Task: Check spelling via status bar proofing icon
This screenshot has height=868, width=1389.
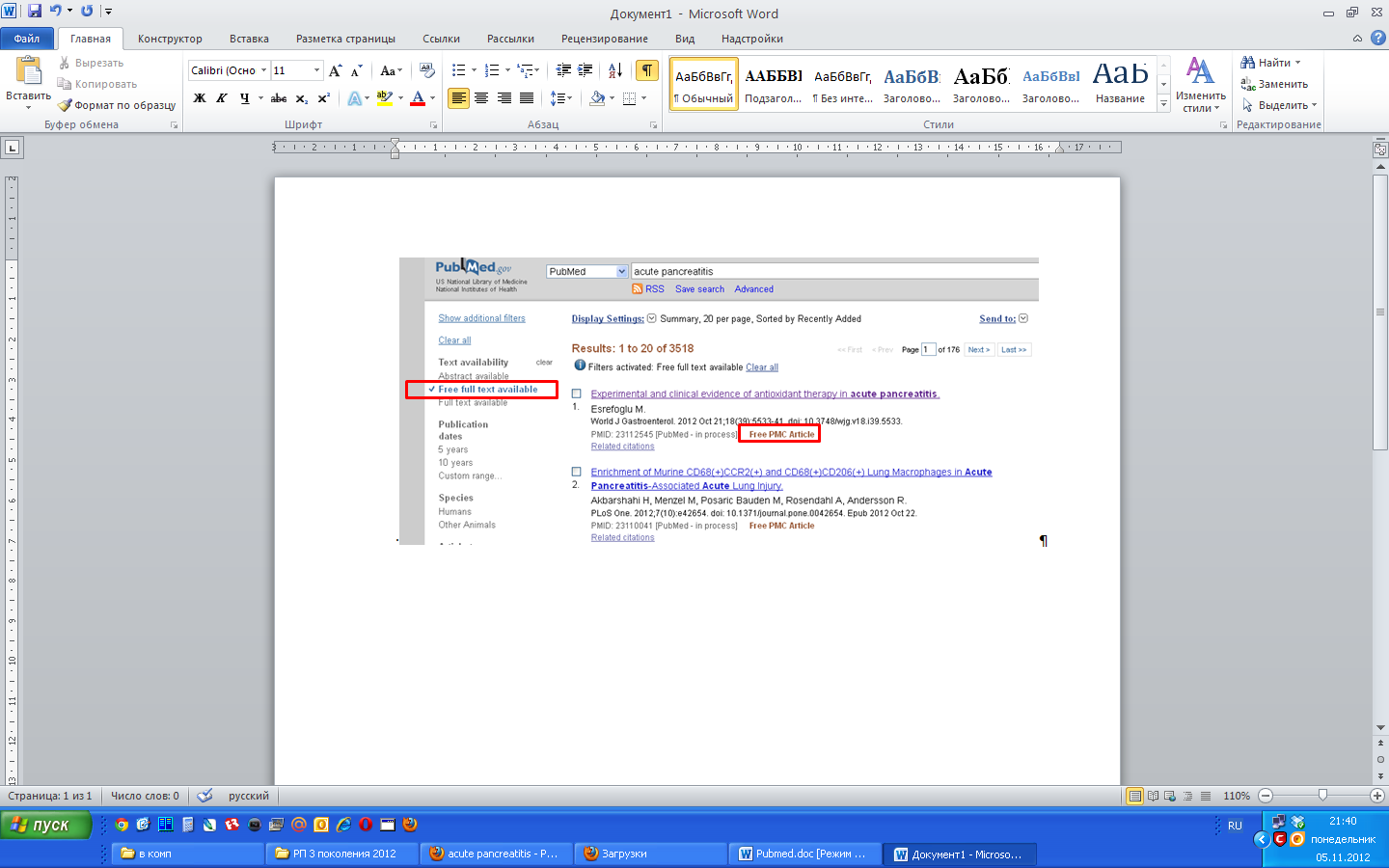Action: coord(204,796)
